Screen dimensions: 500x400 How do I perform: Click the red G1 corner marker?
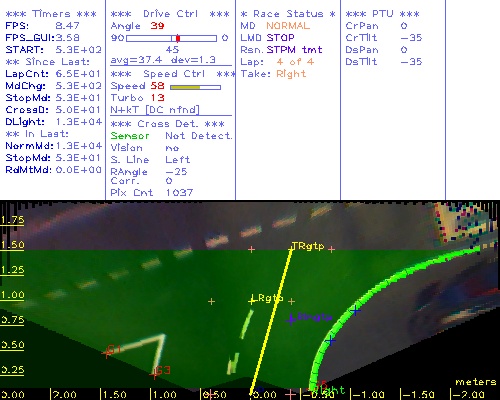pos(107,353)
